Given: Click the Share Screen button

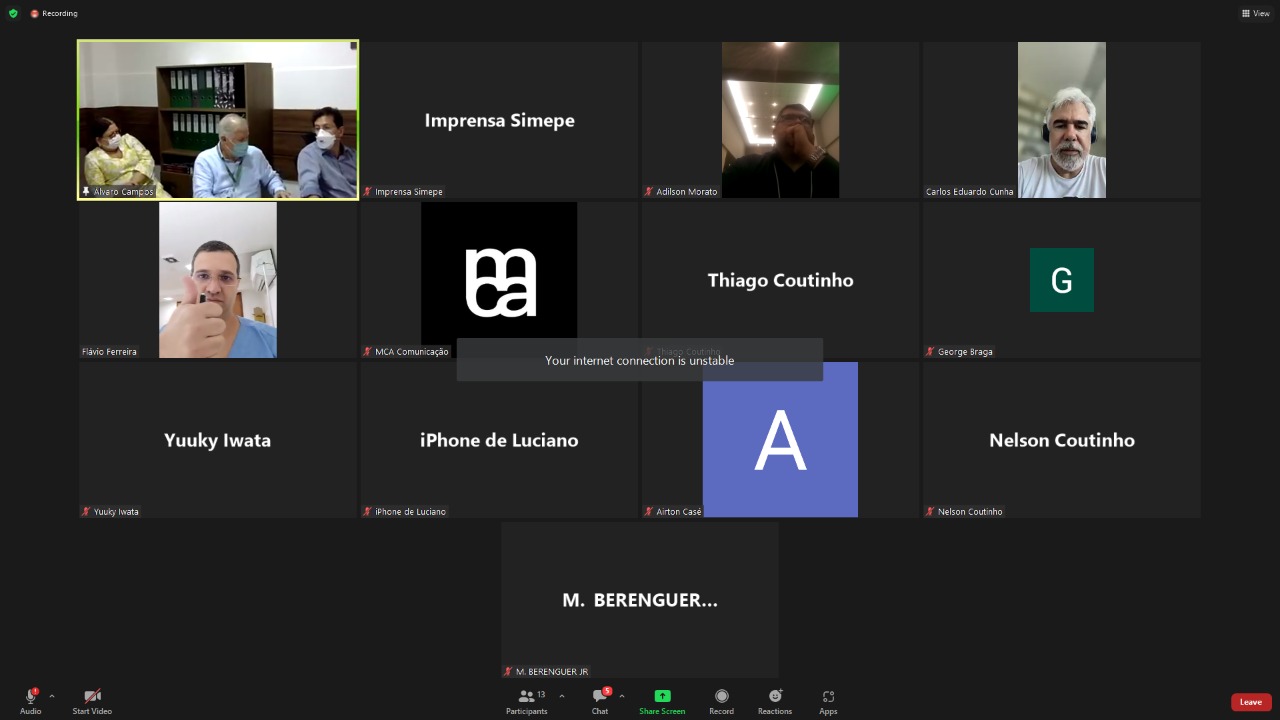Looking at the screenshot, I should [x=662, y=701].
